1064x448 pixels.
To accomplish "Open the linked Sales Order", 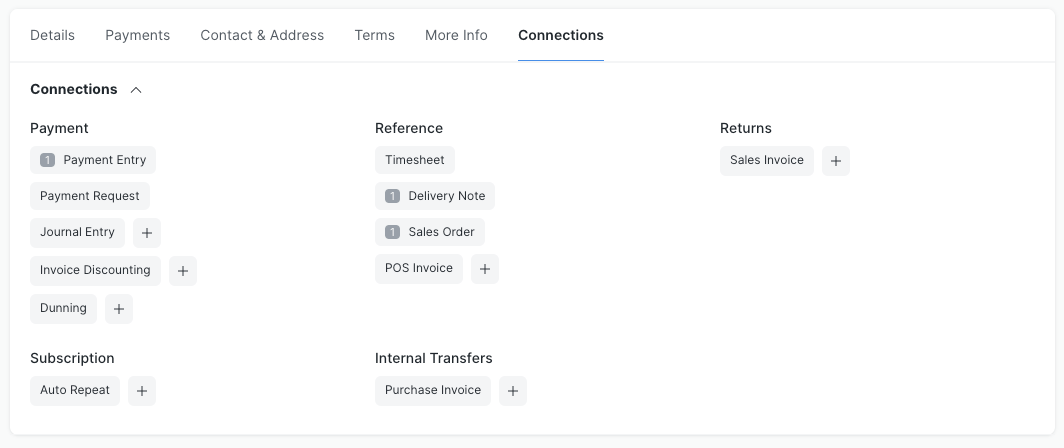I will pos(430,232).
